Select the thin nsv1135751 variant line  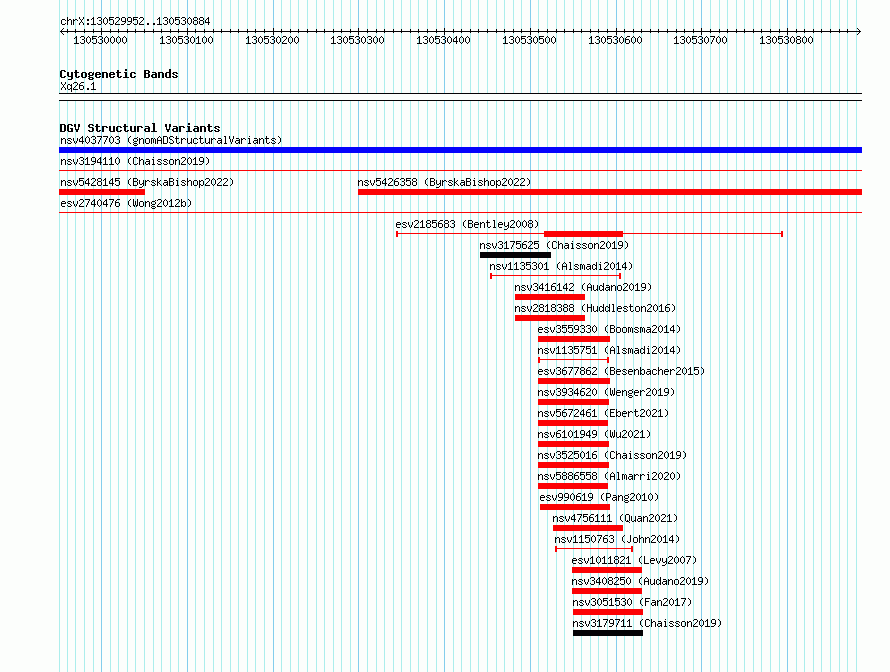point(574,360)
